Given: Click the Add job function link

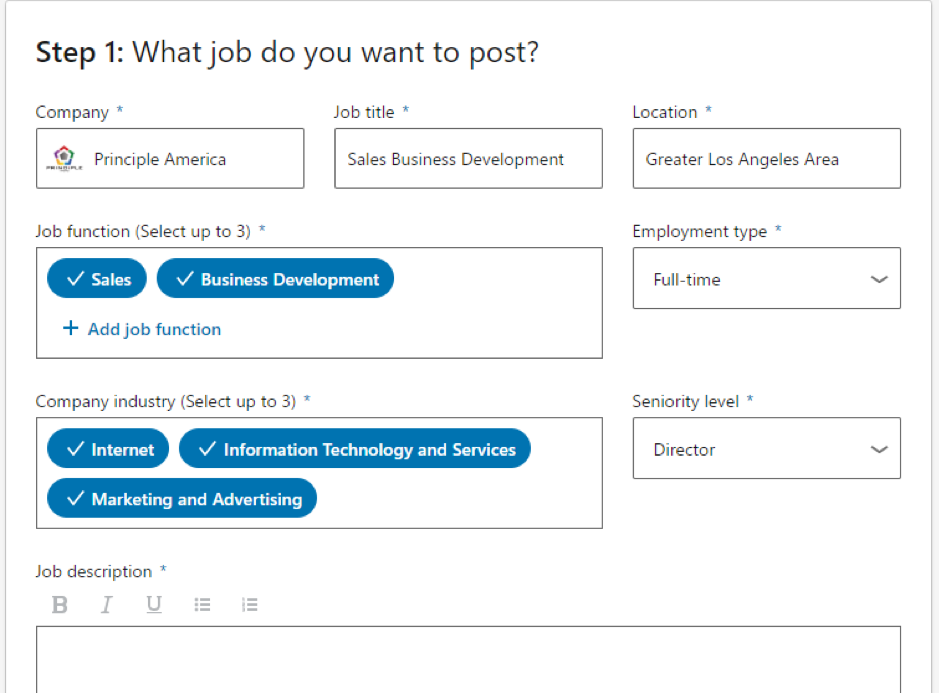Looking at the screenshot, I should [x=154, y=329].
